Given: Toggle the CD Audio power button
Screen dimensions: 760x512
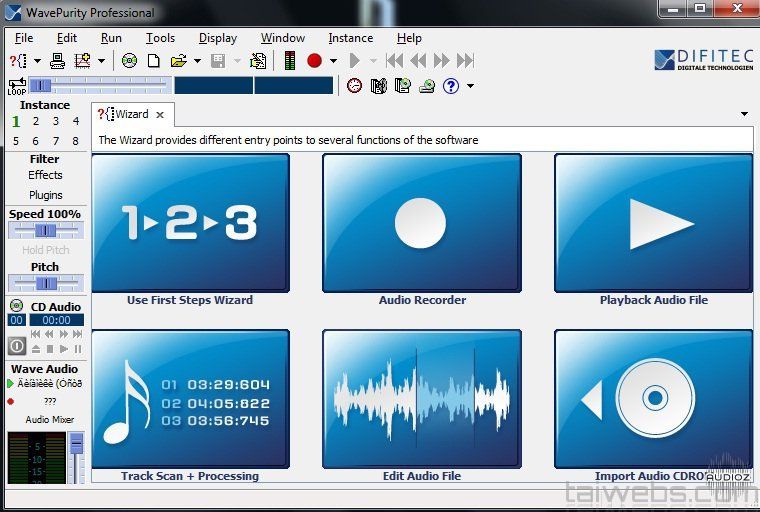Looking at the screenshot, I should (17, 346).
